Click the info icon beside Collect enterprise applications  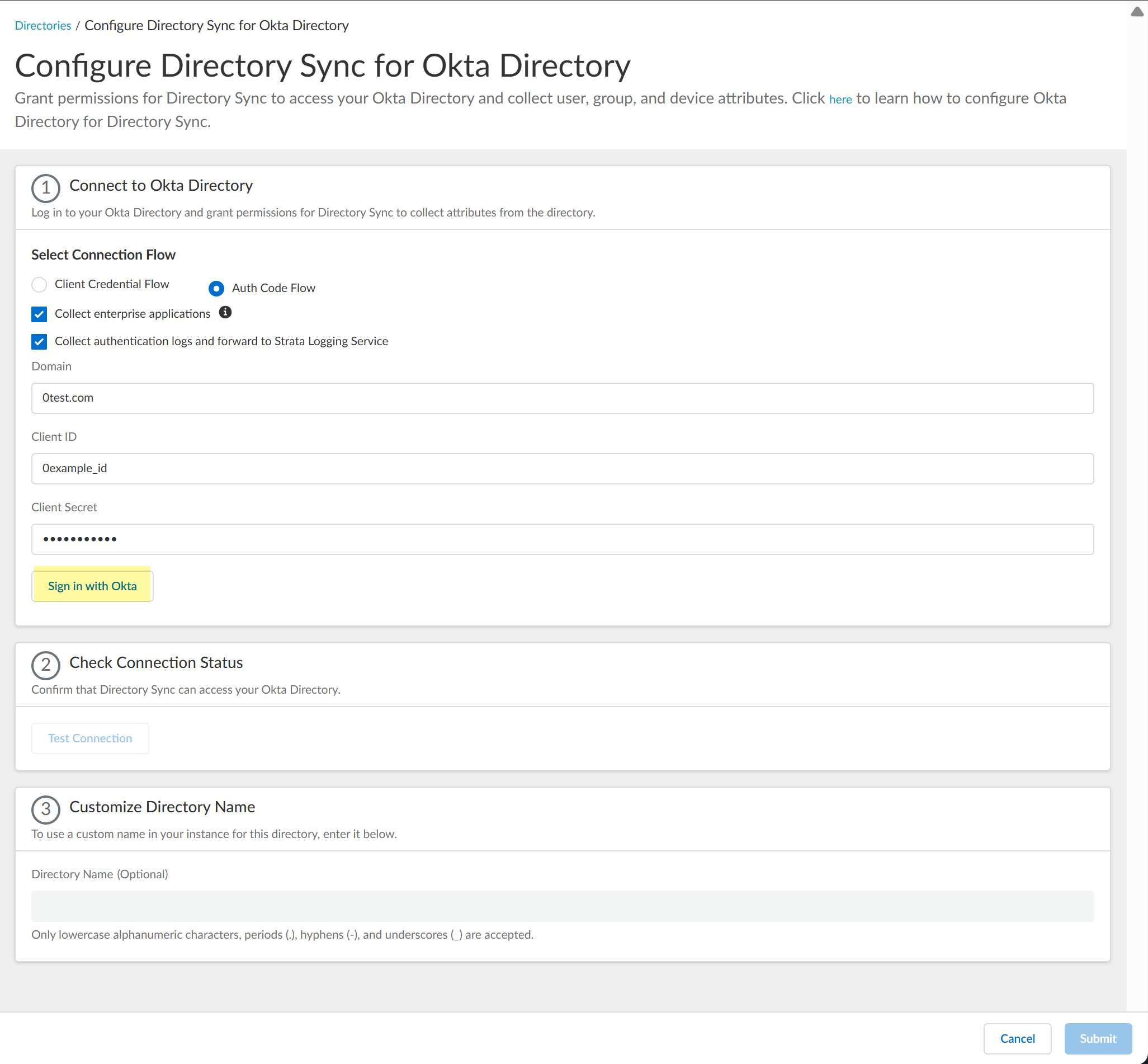225,312
